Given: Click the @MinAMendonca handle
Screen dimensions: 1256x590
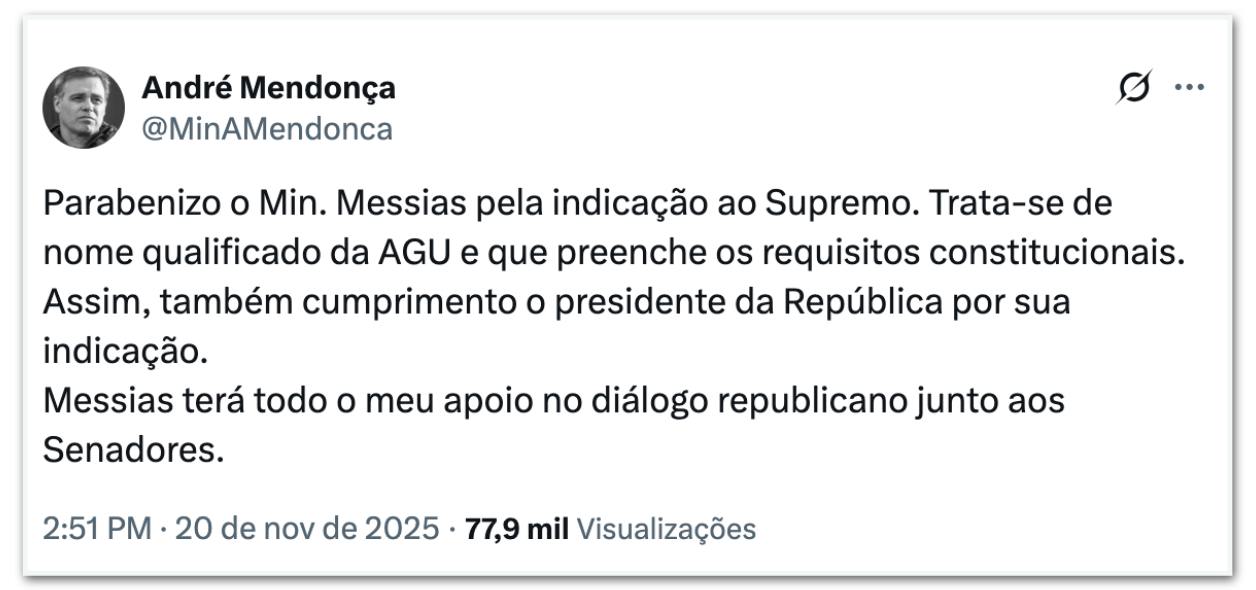Looking at the screenshot, I should (267, 129).
